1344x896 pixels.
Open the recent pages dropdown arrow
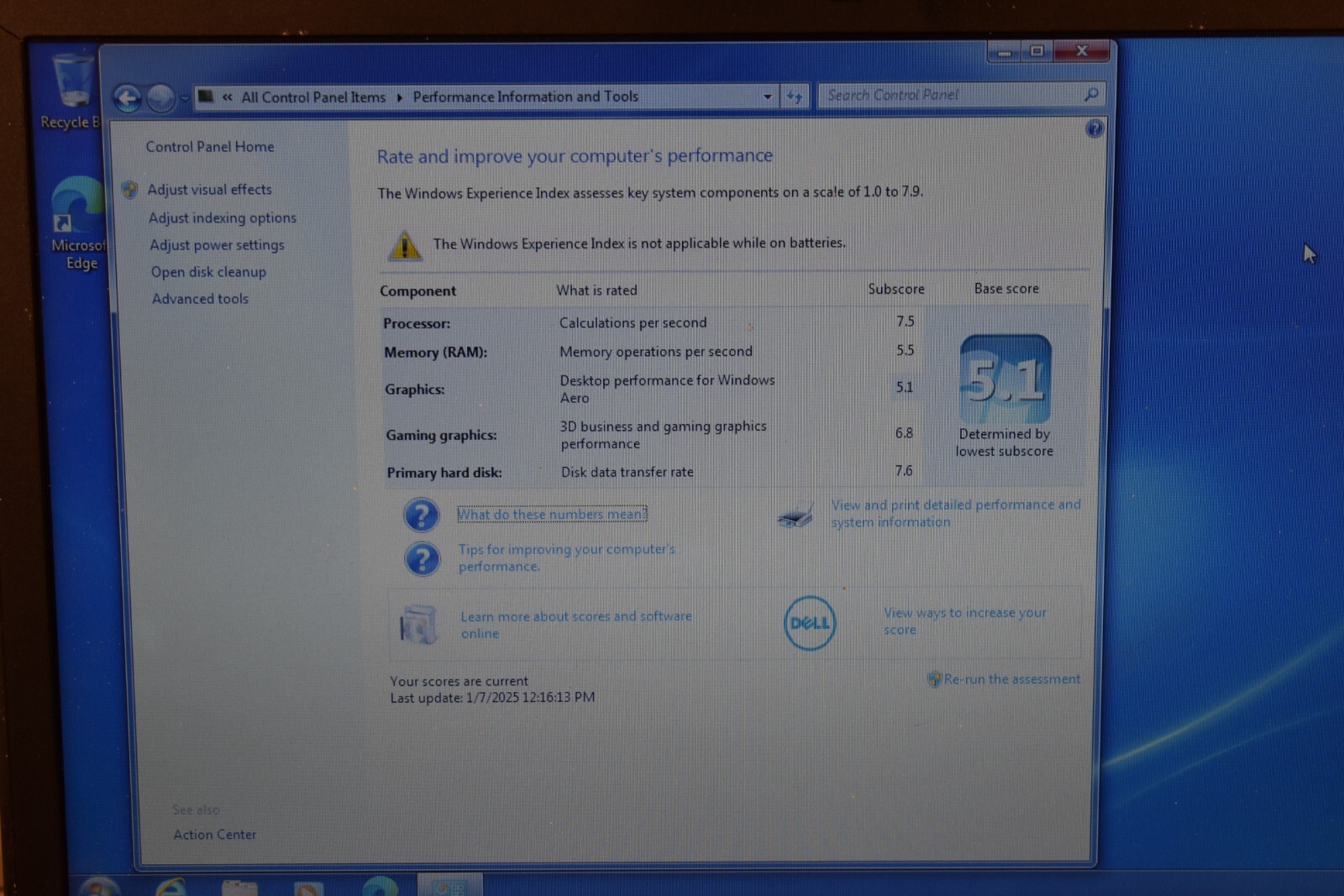(x=184, y=99)
